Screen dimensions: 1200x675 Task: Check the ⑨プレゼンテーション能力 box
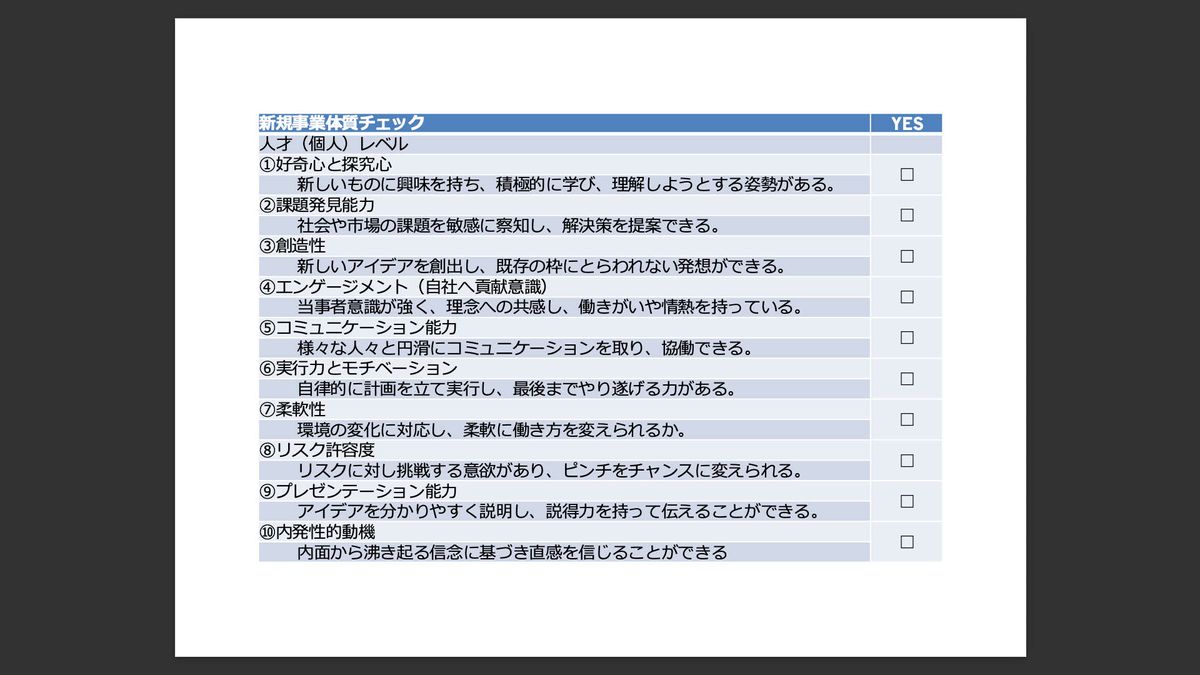(x=906, y=500)
